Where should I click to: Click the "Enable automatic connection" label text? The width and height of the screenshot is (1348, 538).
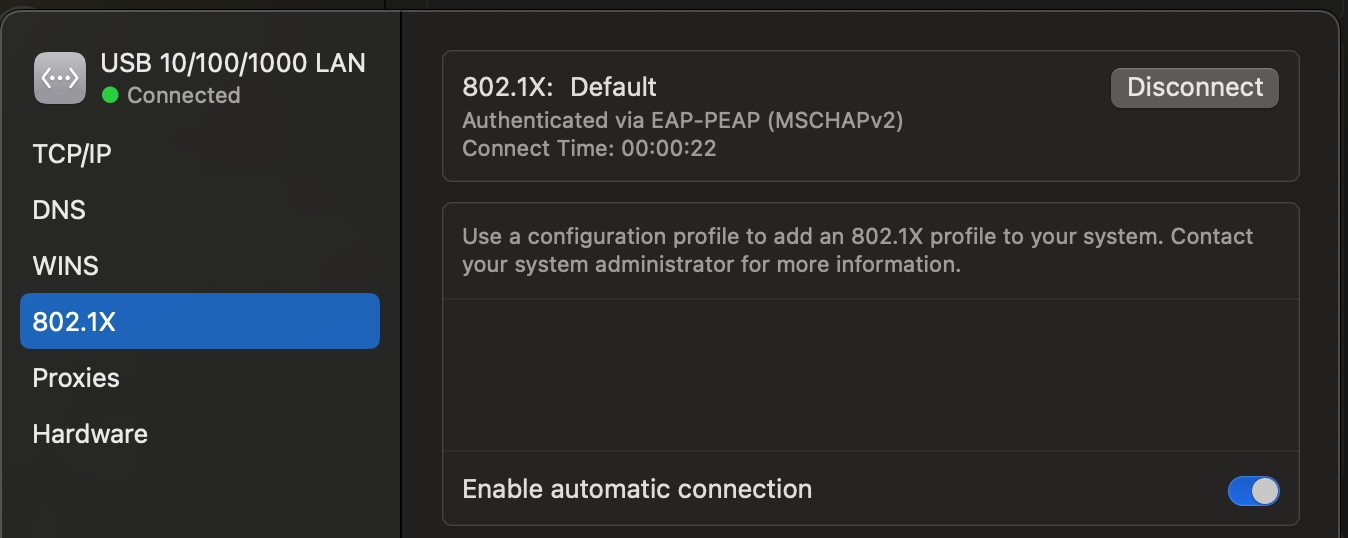637,489
